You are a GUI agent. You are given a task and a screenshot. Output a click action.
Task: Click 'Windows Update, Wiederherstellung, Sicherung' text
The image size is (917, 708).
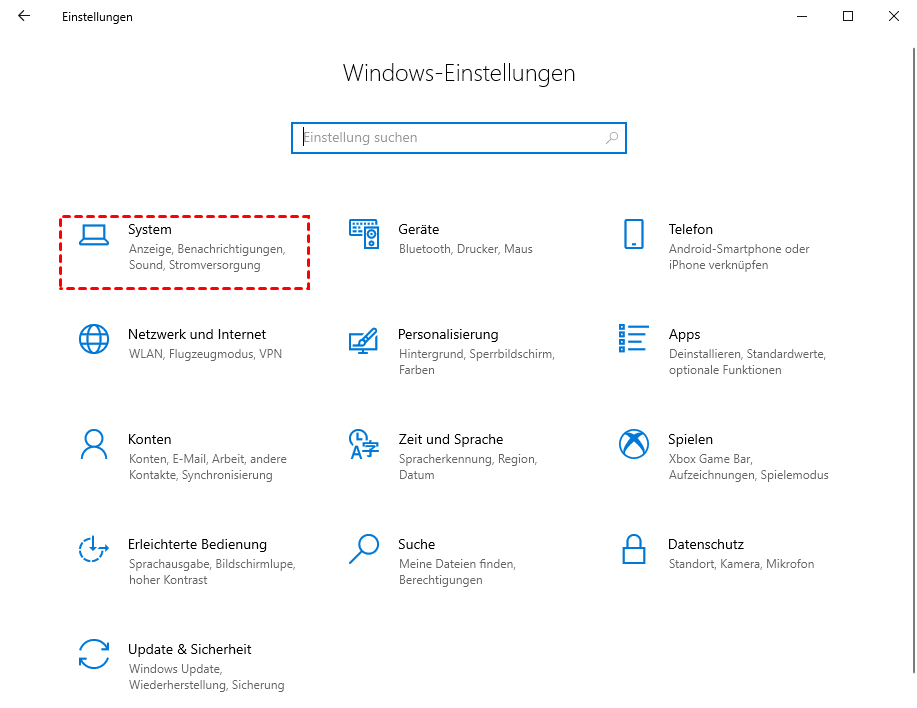(206, 677)
